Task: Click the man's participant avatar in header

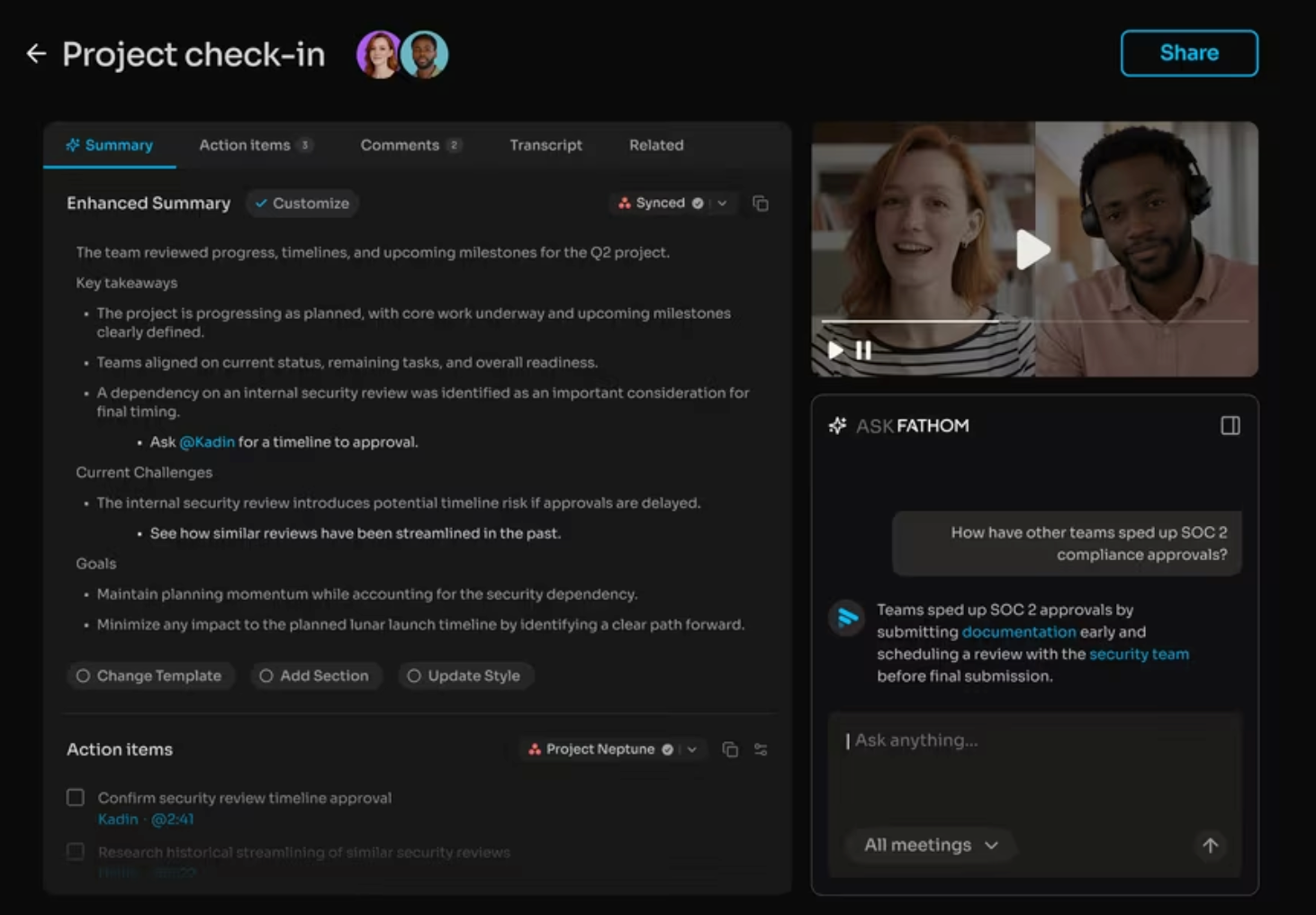Action: click(x=425, y=55)
